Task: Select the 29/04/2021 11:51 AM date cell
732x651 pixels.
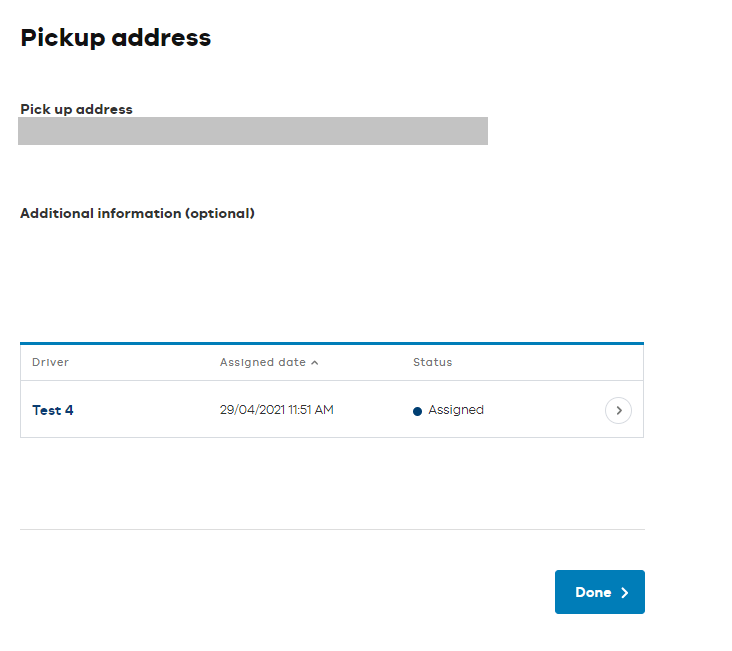Action: pyautogui.click(x=276, y=410)
